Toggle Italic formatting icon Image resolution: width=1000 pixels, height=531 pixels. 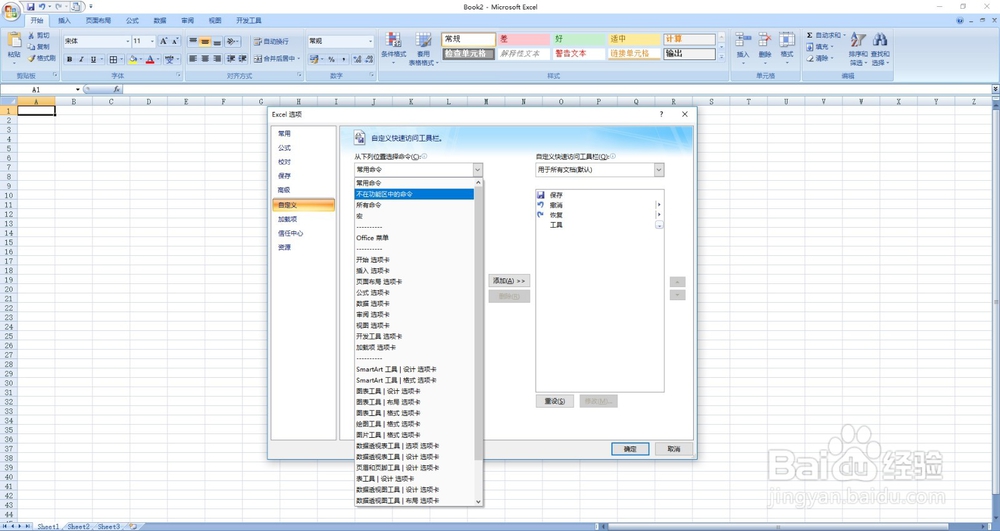[81, 59]
